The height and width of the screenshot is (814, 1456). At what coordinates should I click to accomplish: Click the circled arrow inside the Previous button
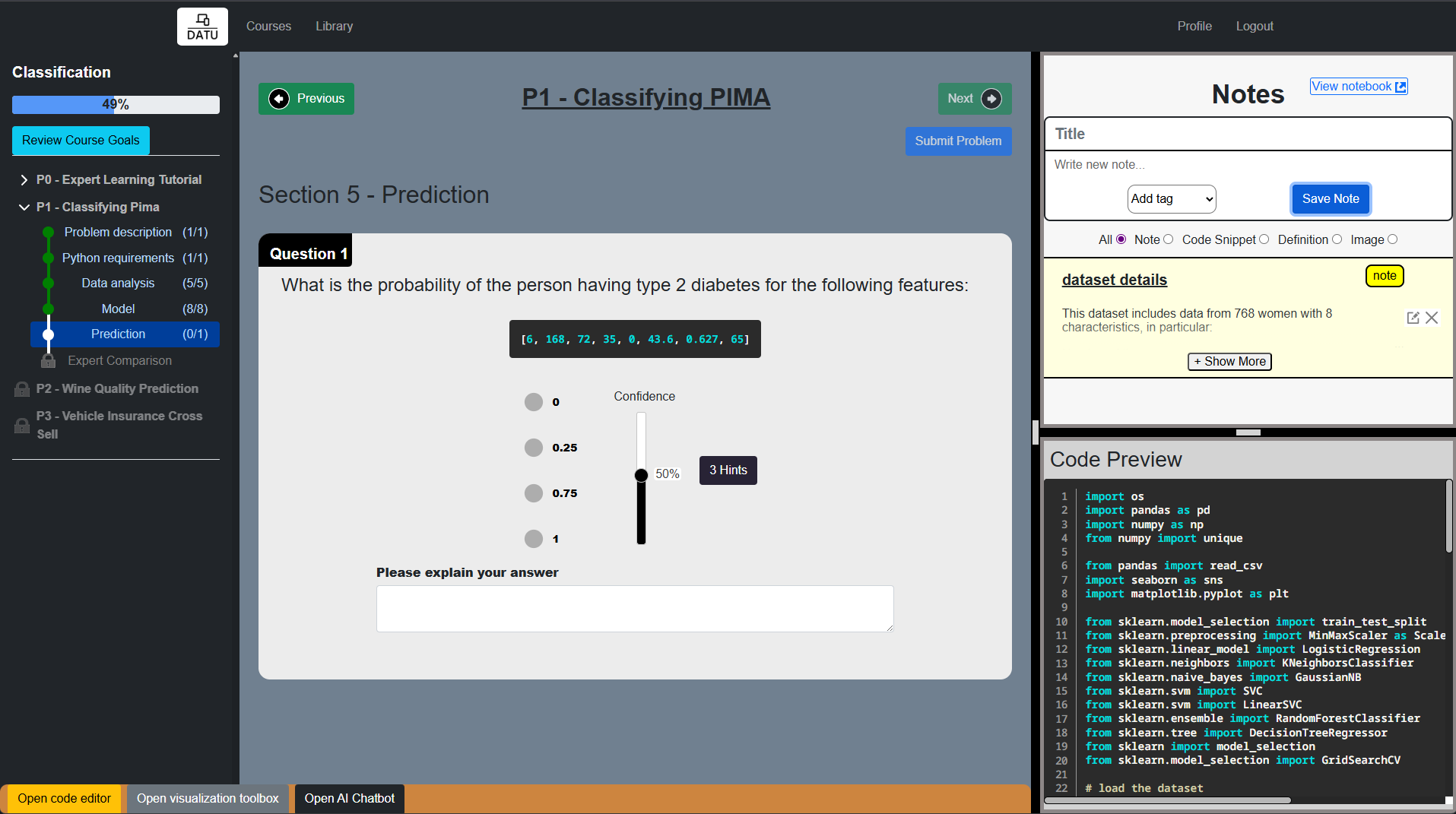[x=280, y=99]
